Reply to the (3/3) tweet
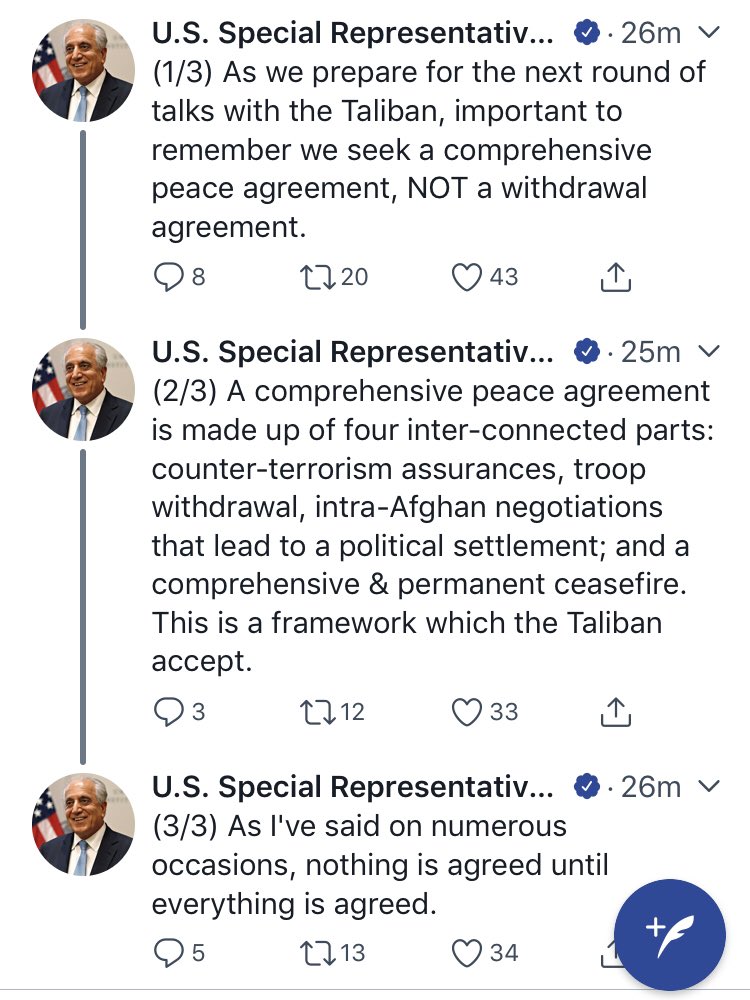750x1000 pixels. click(169, 953)
